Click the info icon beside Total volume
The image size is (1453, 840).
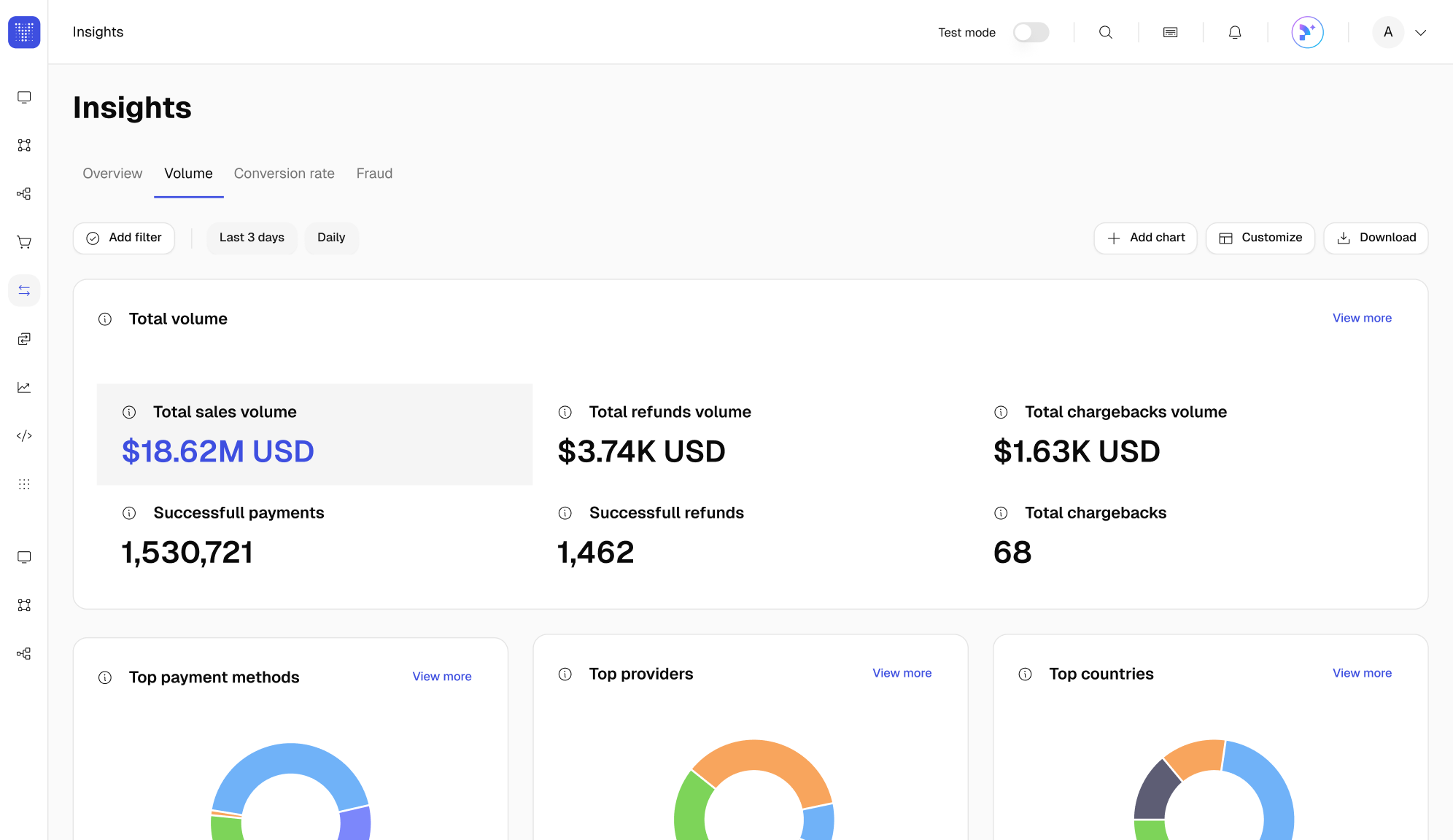pos(105,319)
